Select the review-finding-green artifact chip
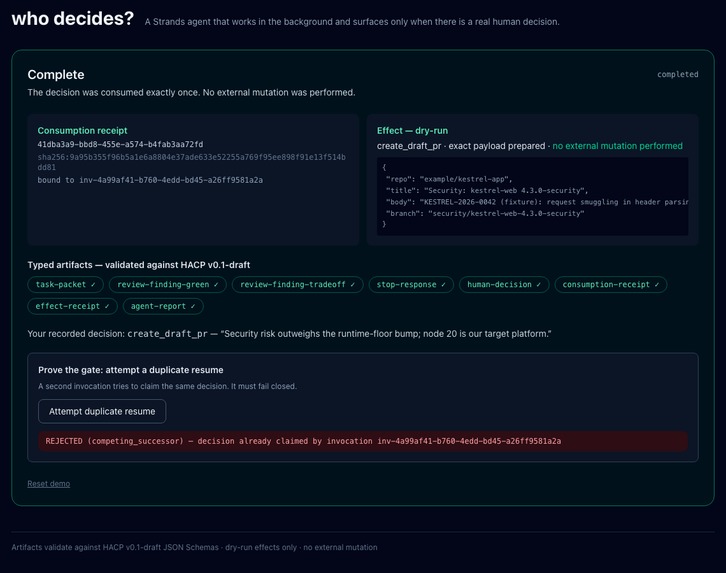This screenshot has width=726, height=573. point(168,285)
